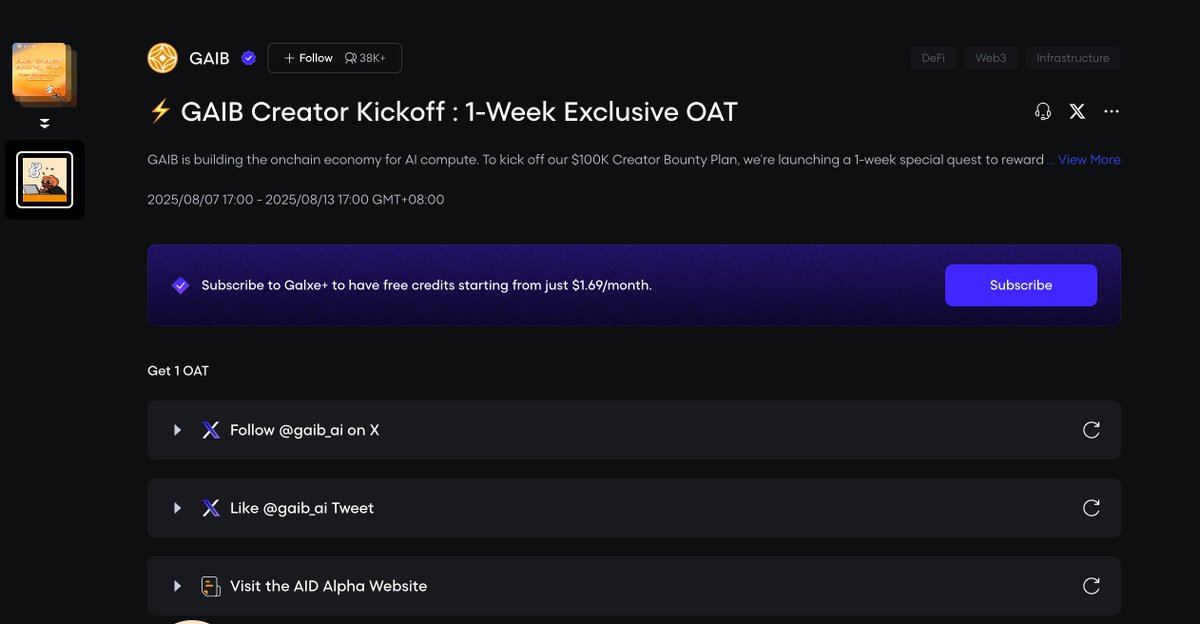Click the Subscribe button for Galxe+

(1020, 285)
